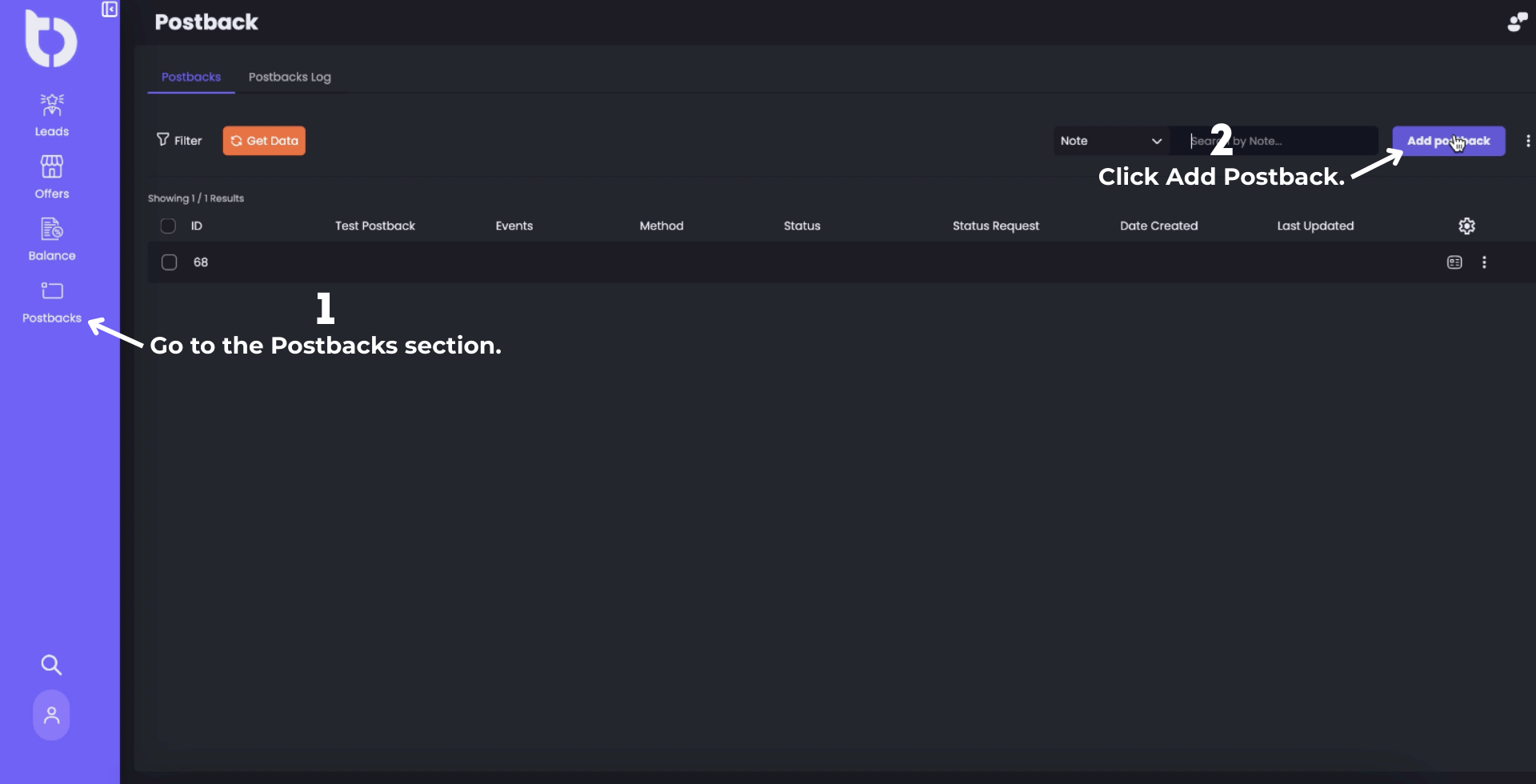1536x784 pixels.
Task: Open row actions menu for postback 68
Action: (1484, 262)
